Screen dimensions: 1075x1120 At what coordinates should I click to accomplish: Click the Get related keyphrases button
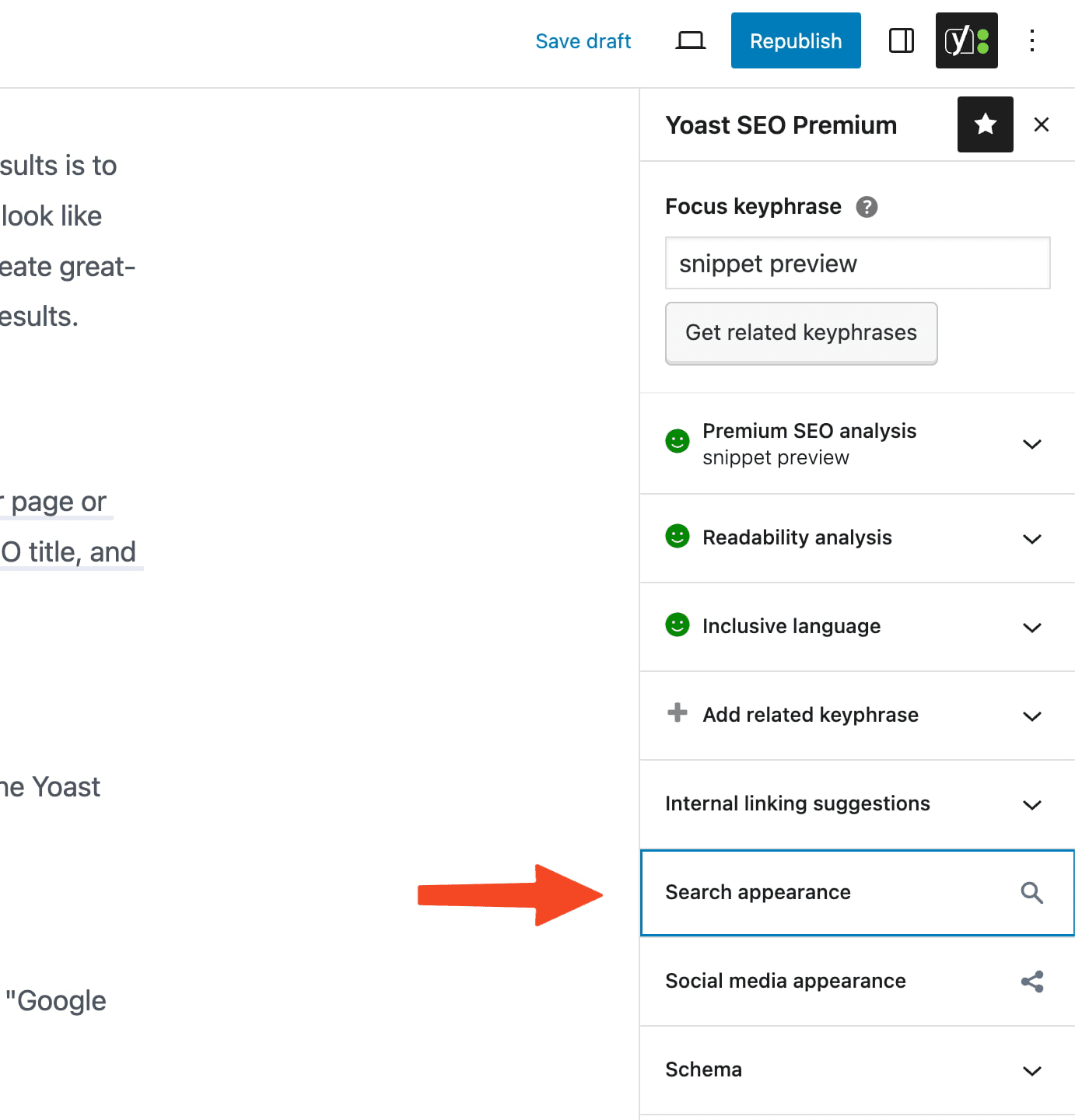coord(800,333)
